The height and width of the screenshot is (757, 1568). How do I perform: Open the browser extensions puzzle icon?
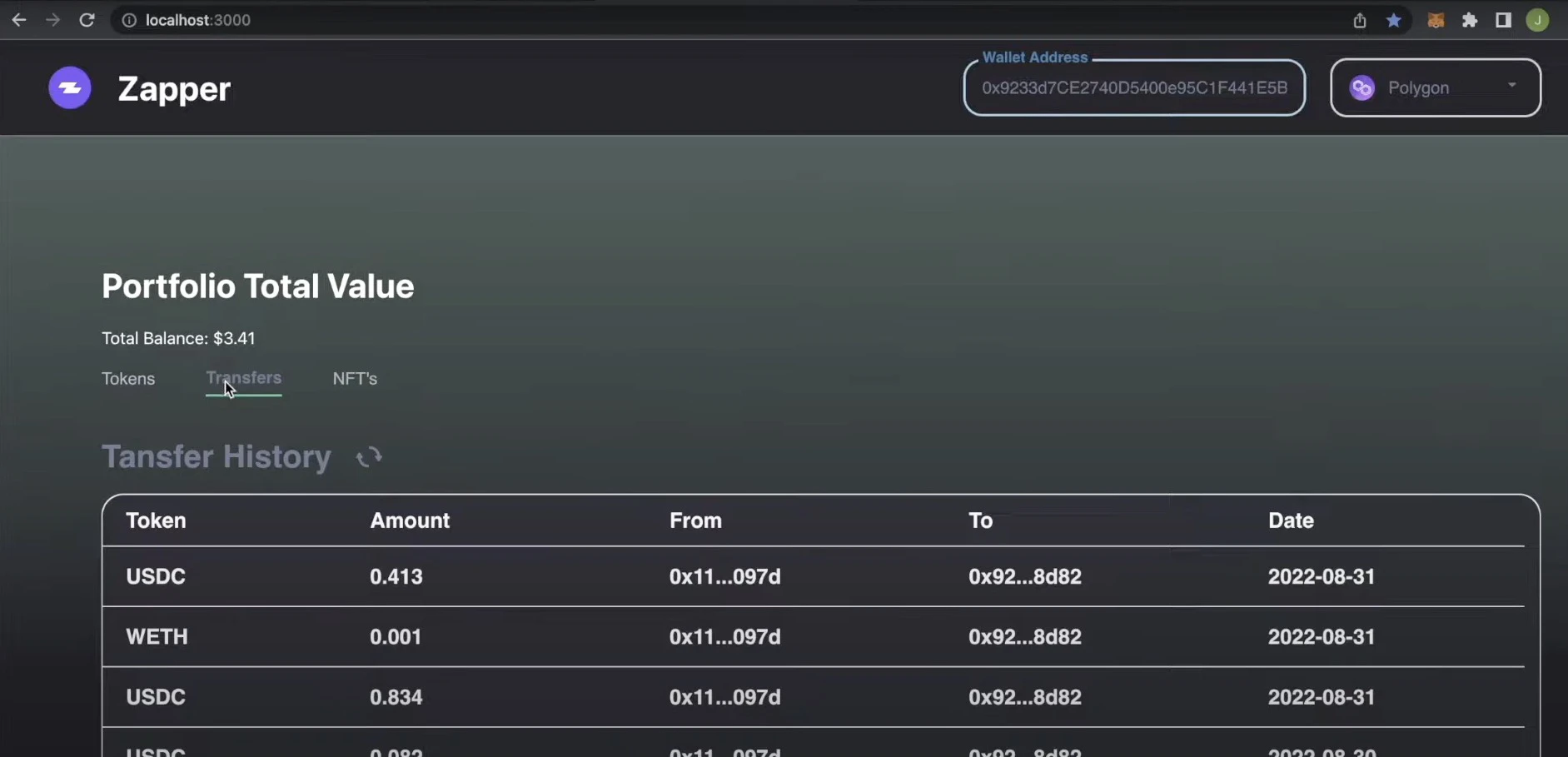(1470, 20)
